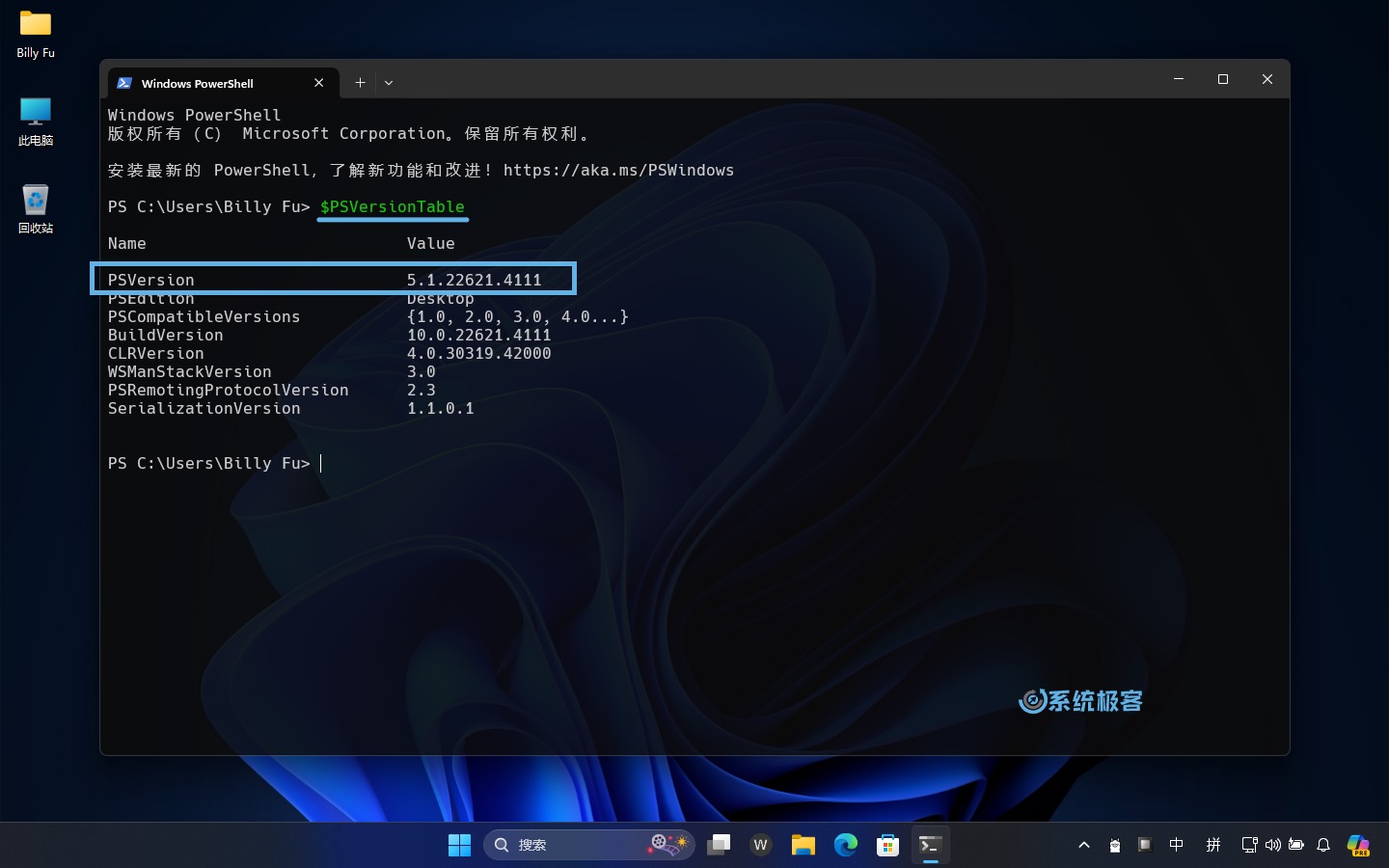Click the Value column header
The height and width of the screenshot is (868, 1389).
(x=430, y=244)
